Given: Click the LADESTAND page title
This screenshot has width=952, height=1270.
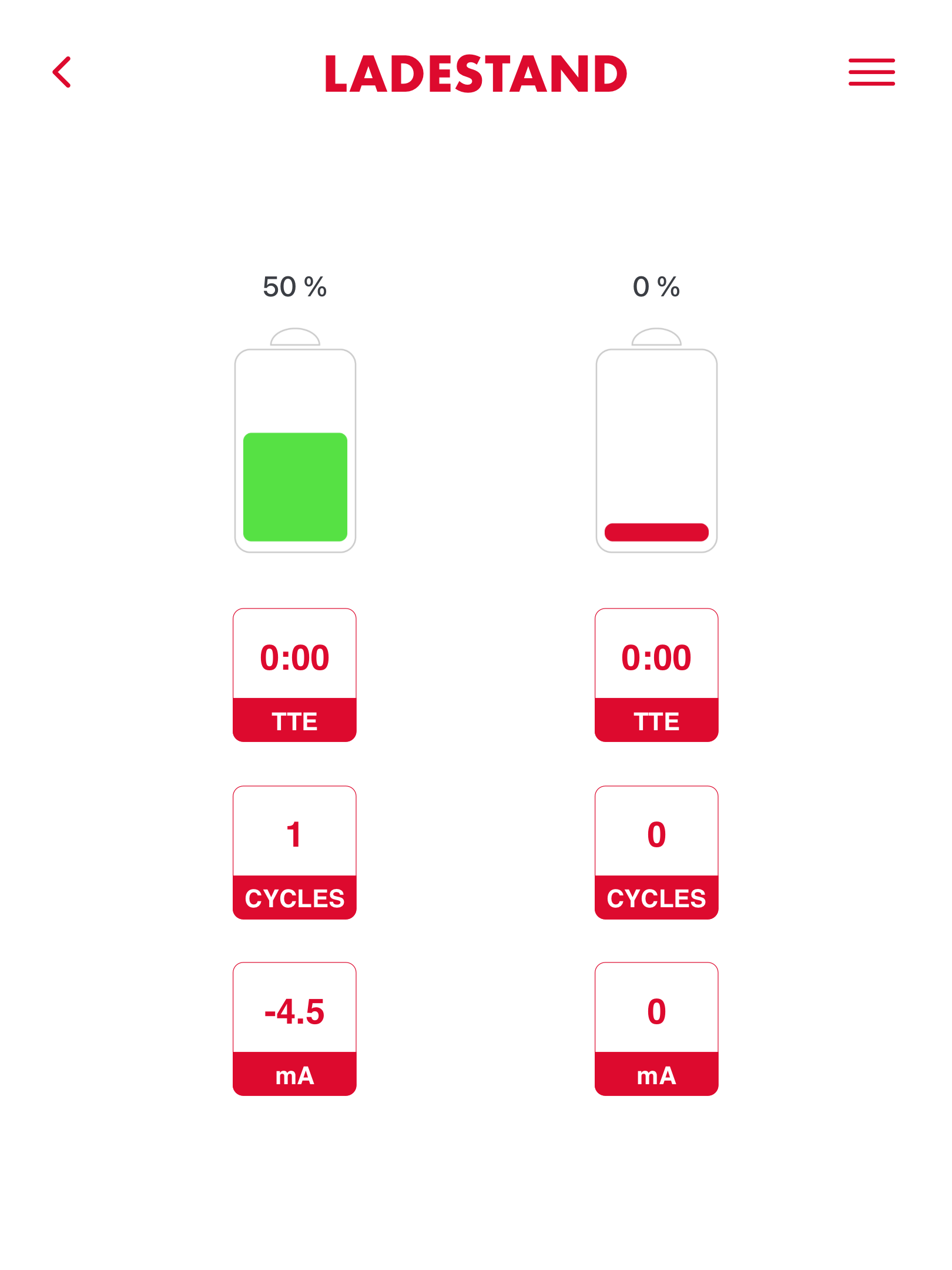Looking at the screenshot, I should pyautogui.click(x=476, y=74).
